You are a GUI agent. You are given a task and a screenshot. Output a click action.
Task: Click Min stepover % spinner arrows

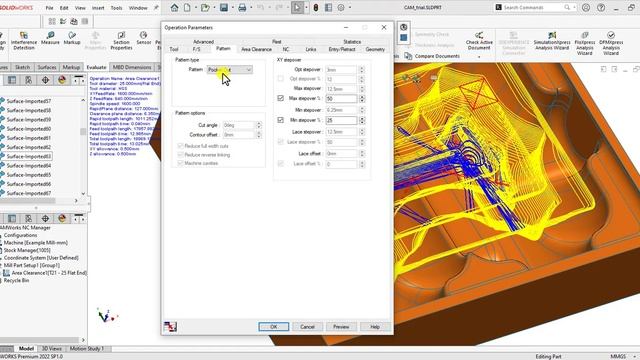(361, 120)
